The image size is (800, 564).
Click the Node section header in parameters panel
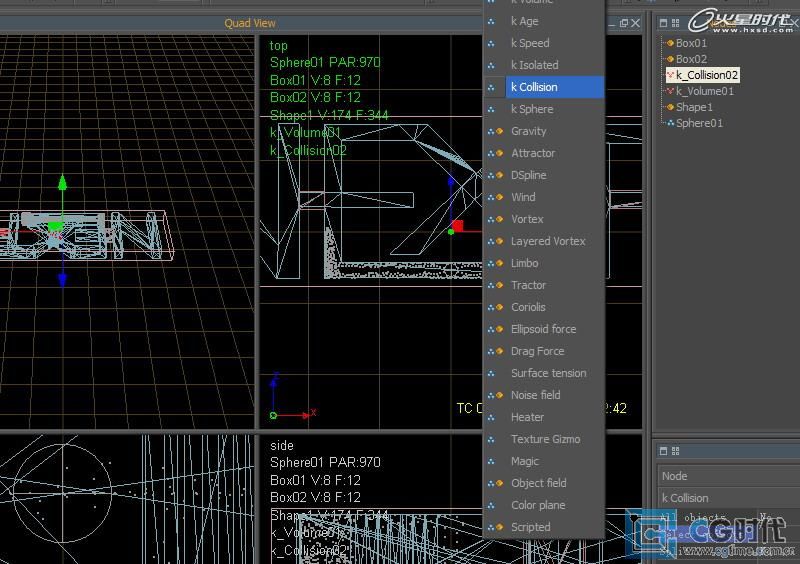click(729, 476)
